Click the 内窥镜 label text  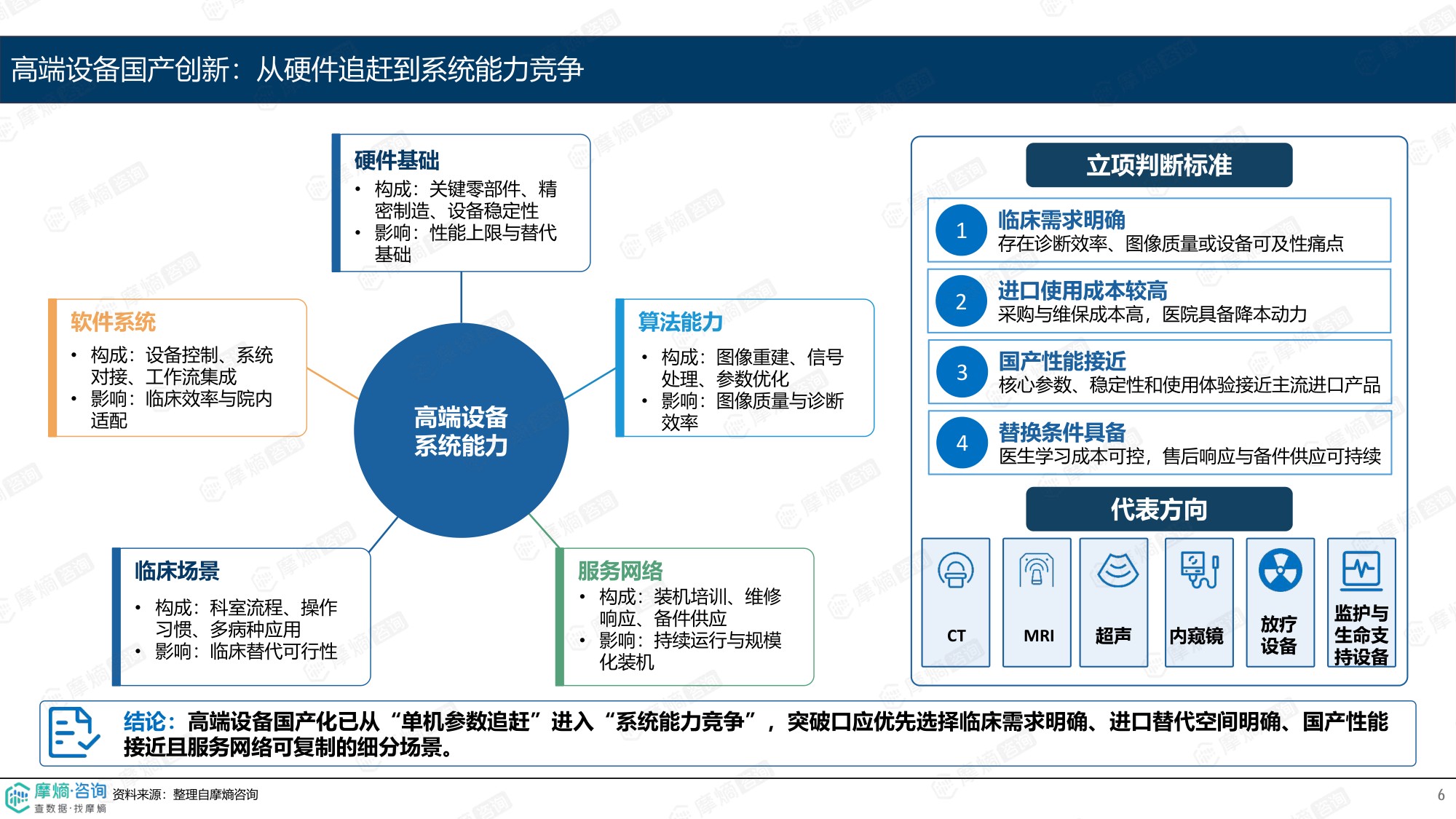click(1196, 636)
